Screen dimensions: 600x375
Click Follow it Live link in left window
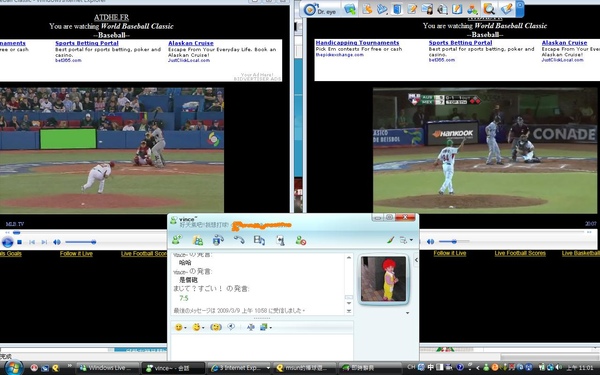click(x=76, y=254)
